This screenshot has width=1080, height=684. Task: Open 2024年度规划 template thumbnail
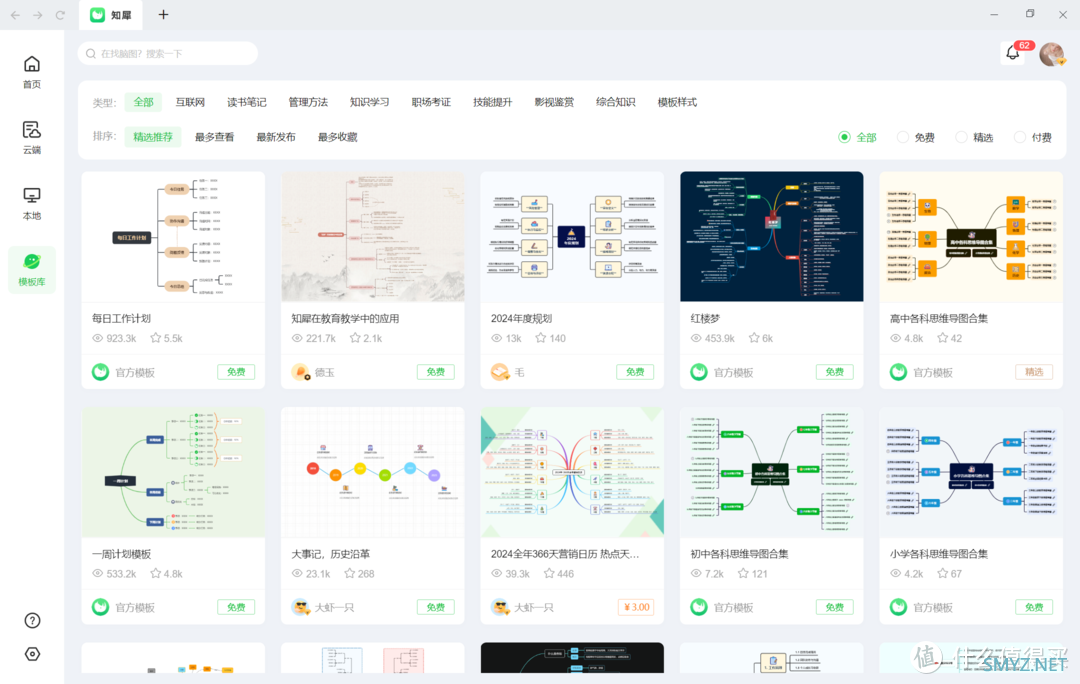pos(572,236)
